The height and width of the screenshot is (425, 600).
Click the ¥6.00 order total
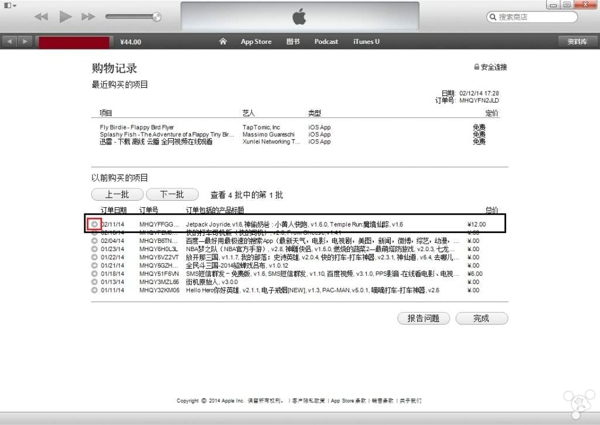tap(475, 274)
